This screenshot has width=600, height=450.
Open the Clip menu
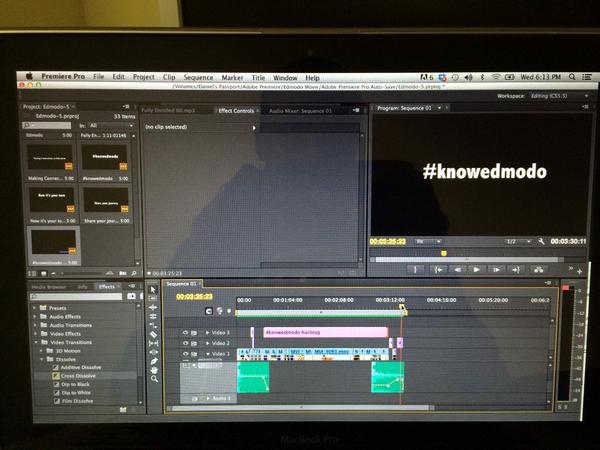(x=169, y=77)
